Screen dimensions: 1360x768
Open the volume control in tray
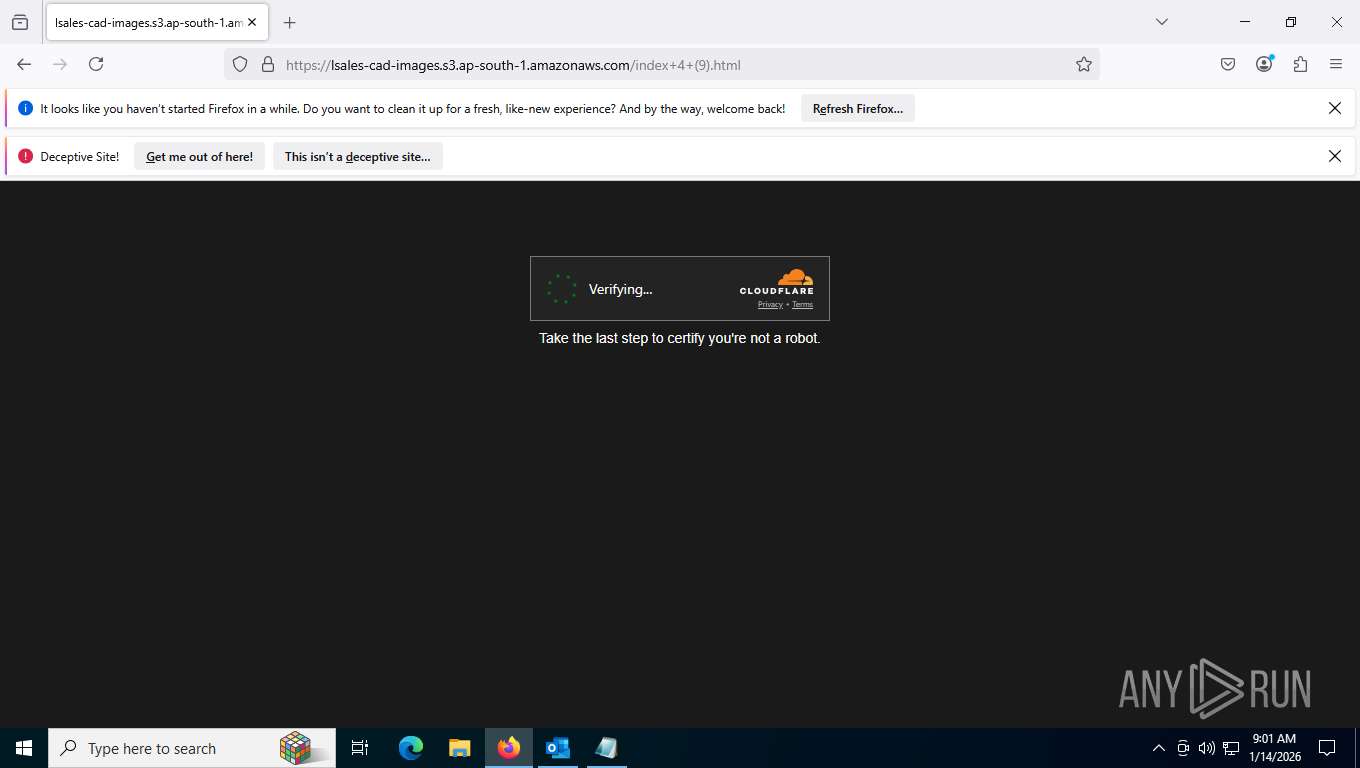pos(1206,748)
